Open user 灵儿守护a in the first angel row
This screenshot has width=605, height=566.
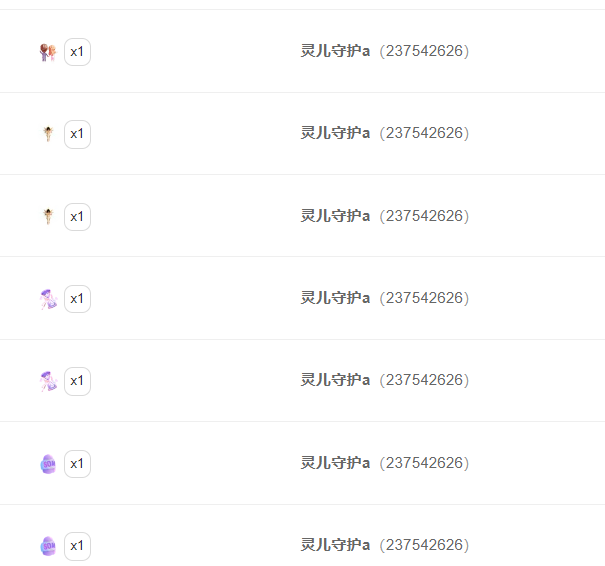click(x=335, y=133)
